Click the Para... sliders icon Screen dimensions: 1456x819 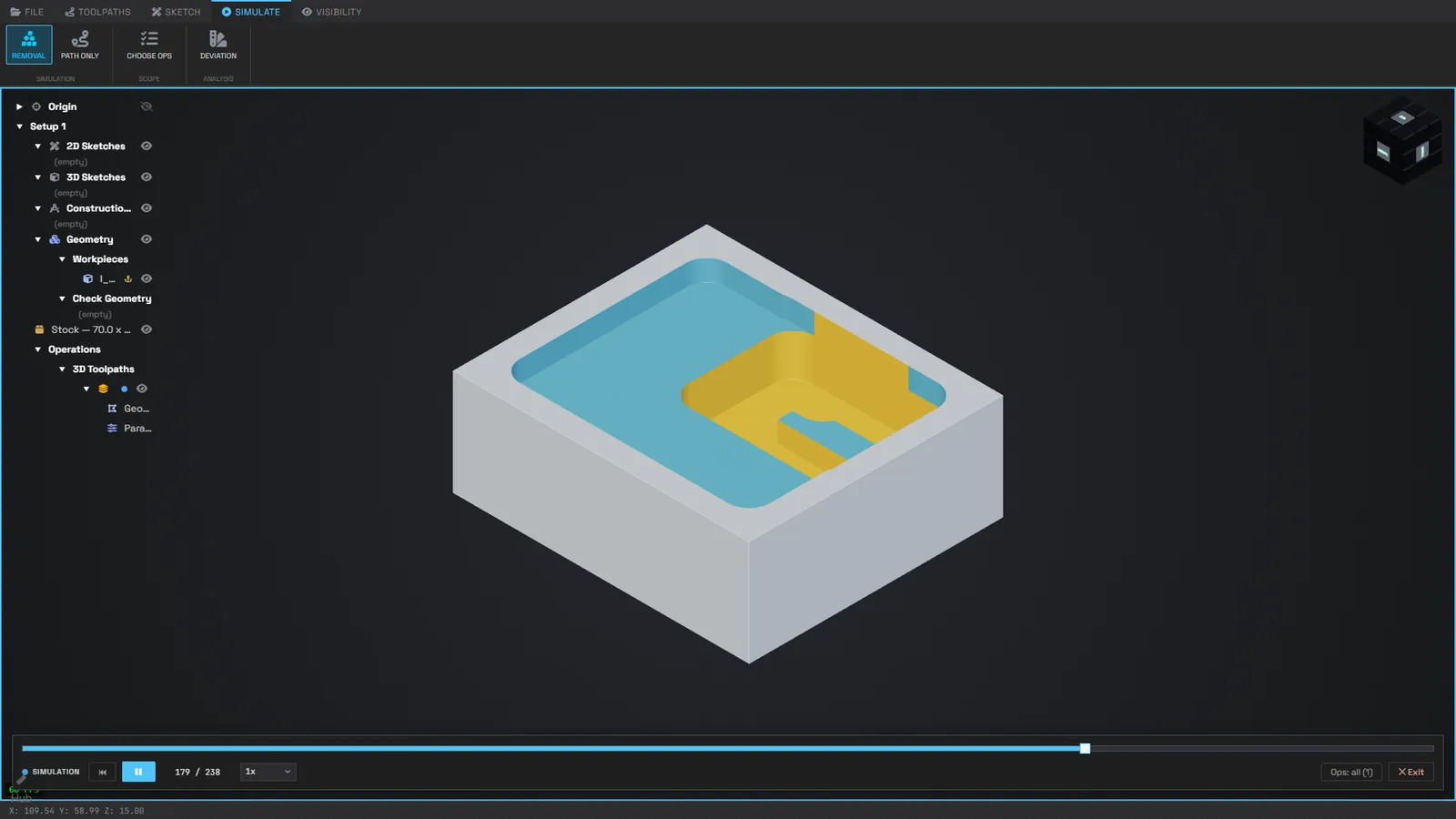point(112,428)
